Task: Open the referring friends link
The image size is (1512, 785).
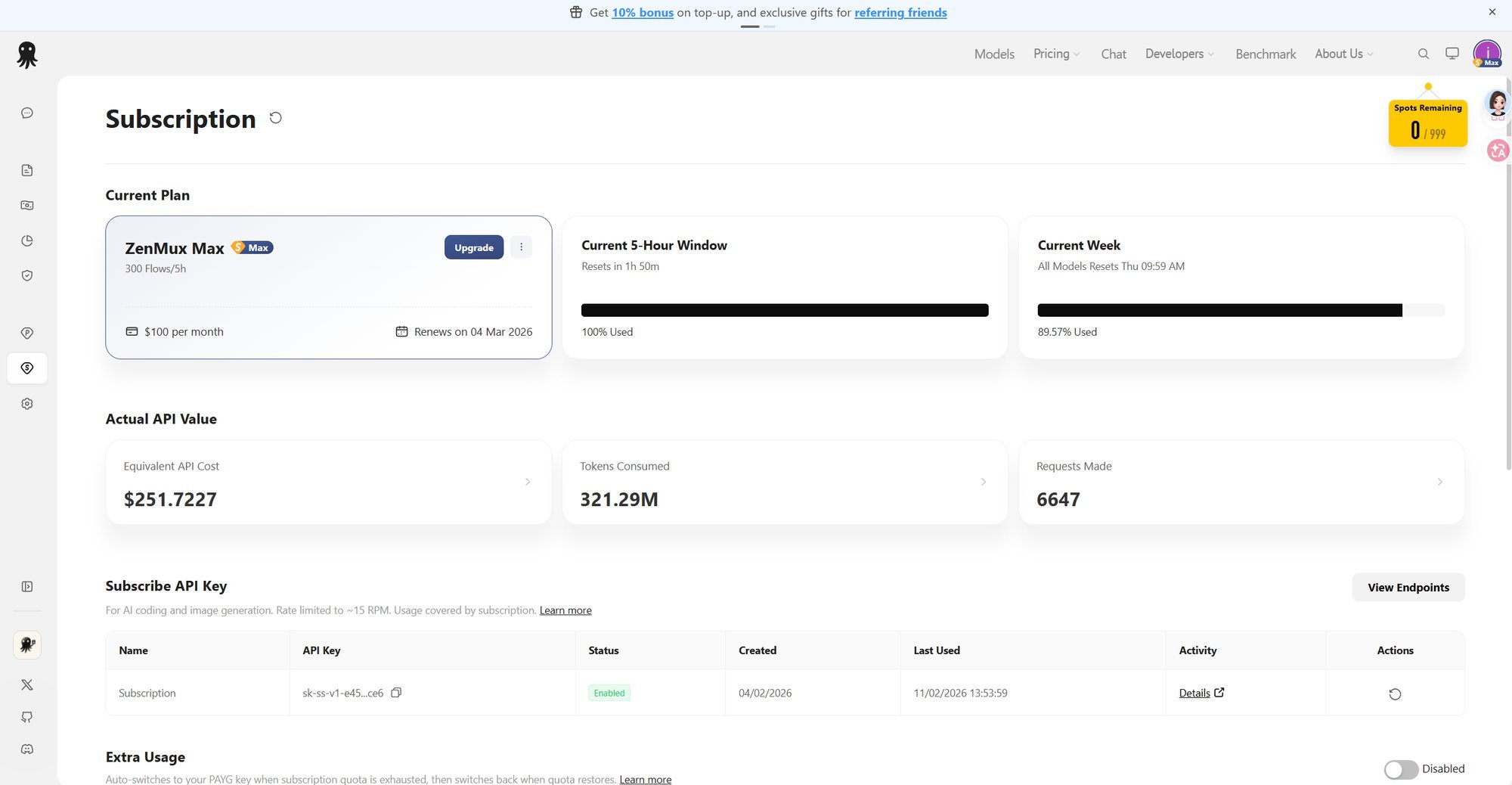Action: [x=900, y=12]
